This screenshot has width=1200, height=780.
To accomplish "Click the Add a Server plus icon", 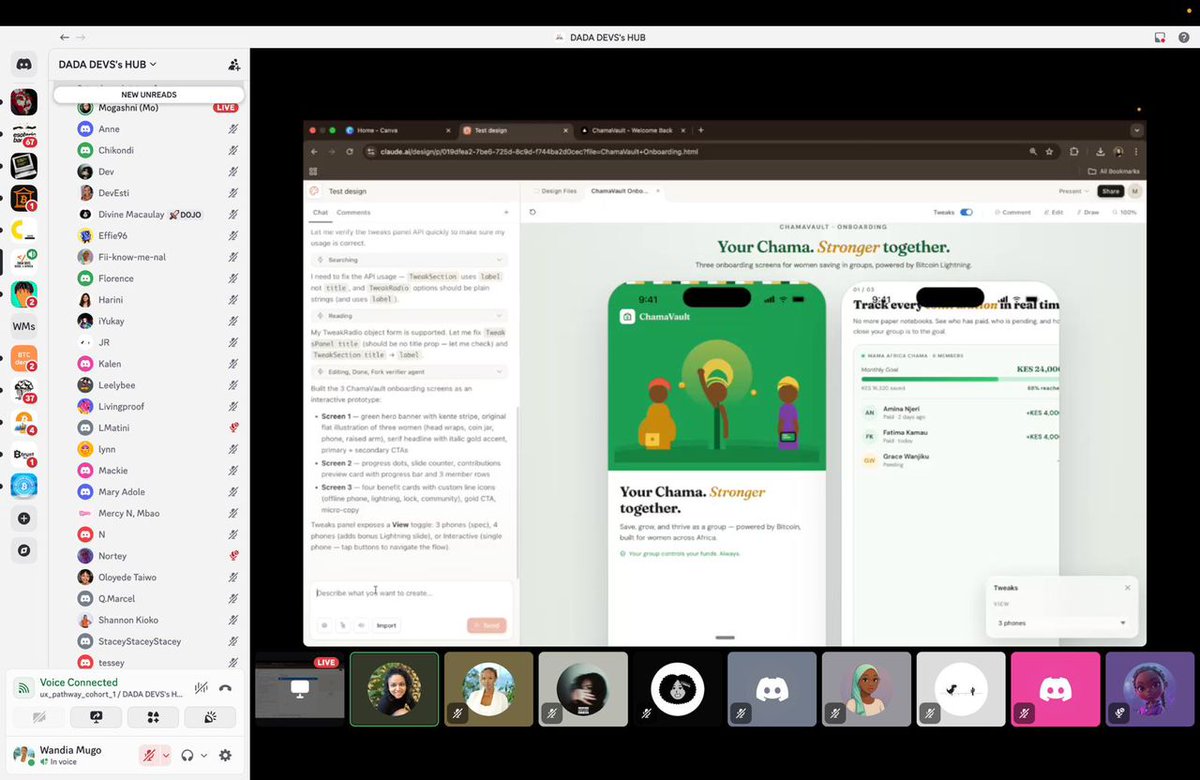I will coord(24,518).
